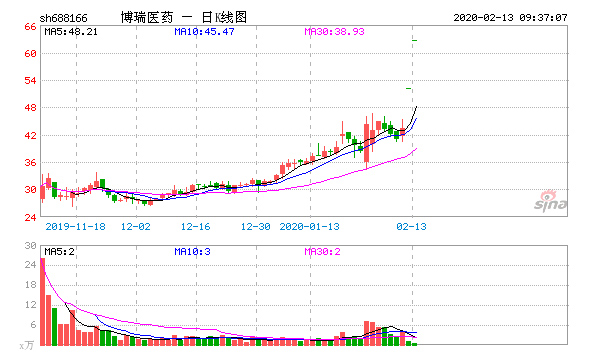Click the 24 price axis label
The height and width of the screenshot is (361, 589).
(x=30, y=218)
